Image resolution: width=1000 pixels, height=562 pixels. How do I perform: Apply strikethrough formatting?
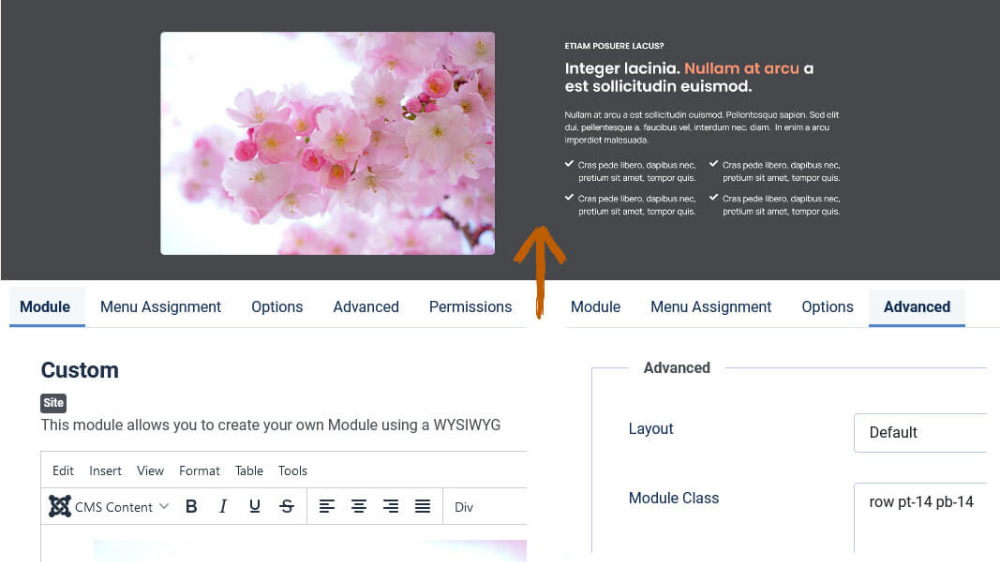coord(287,507)
